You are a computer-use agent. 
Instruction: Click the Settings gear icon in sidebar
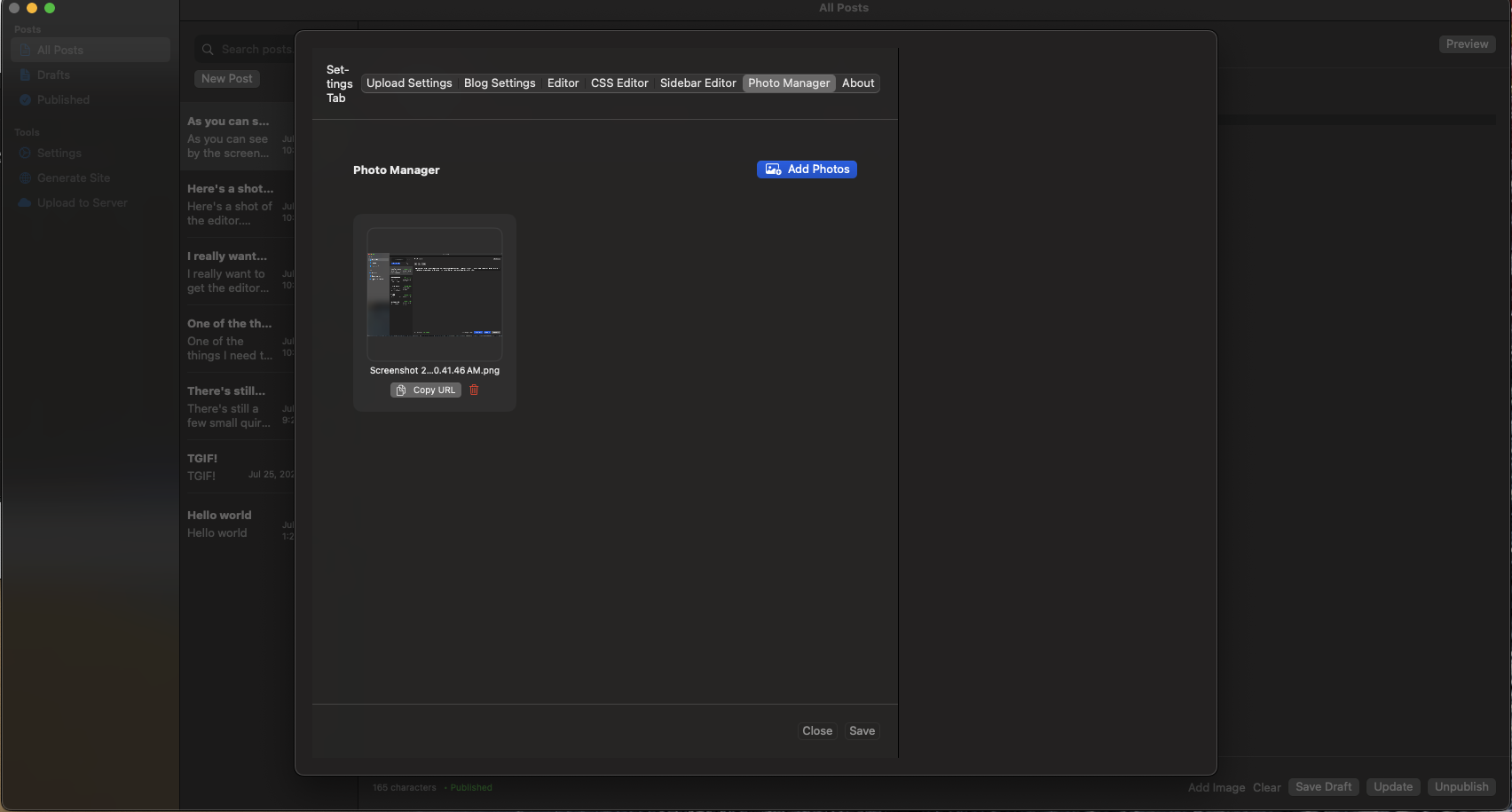pos(25,154)
